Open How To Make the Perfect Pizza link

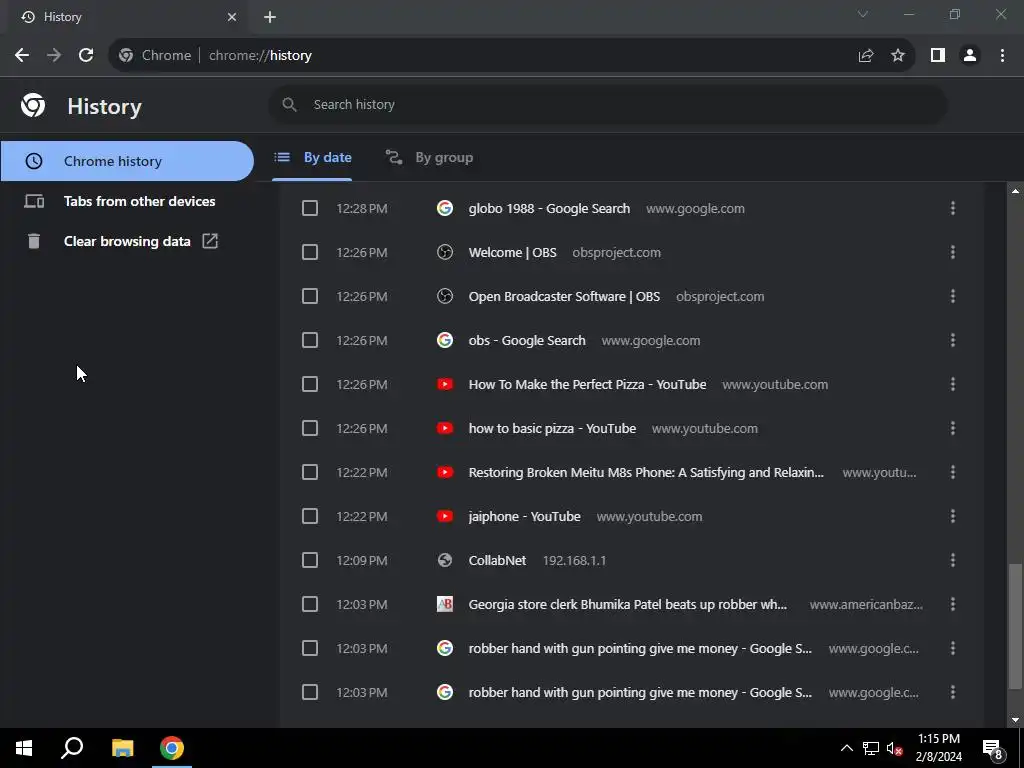point(587,384)
